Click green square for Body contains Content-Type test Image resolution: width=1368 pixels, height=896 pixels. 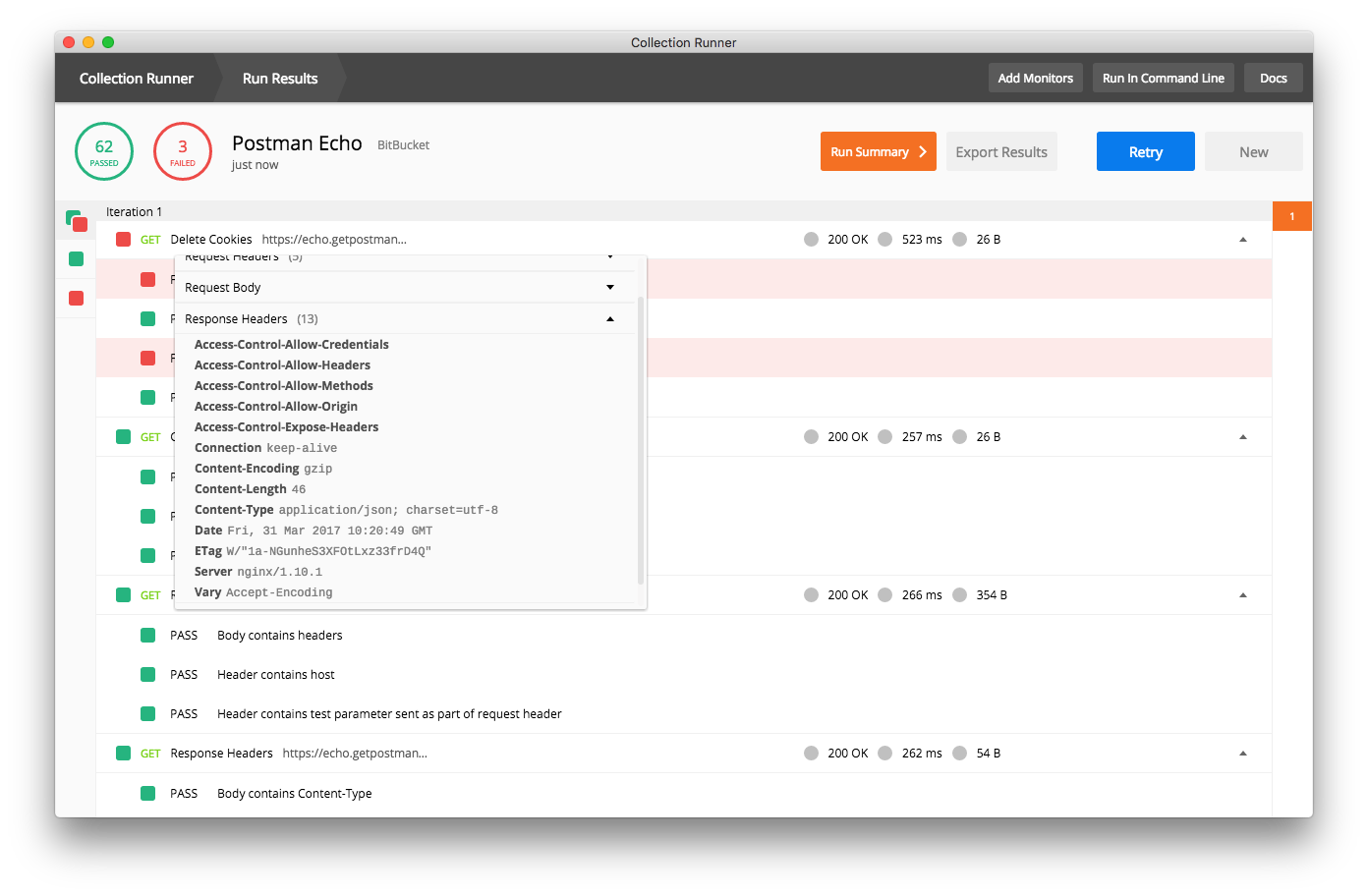[x=147, y=794]
